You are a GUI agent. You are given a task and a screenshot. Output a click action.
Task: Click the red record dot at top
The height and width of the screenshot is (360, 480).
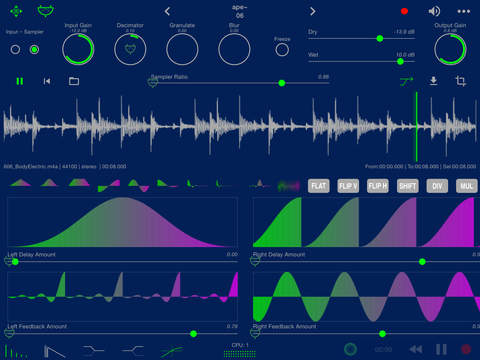tap(404, 11)
